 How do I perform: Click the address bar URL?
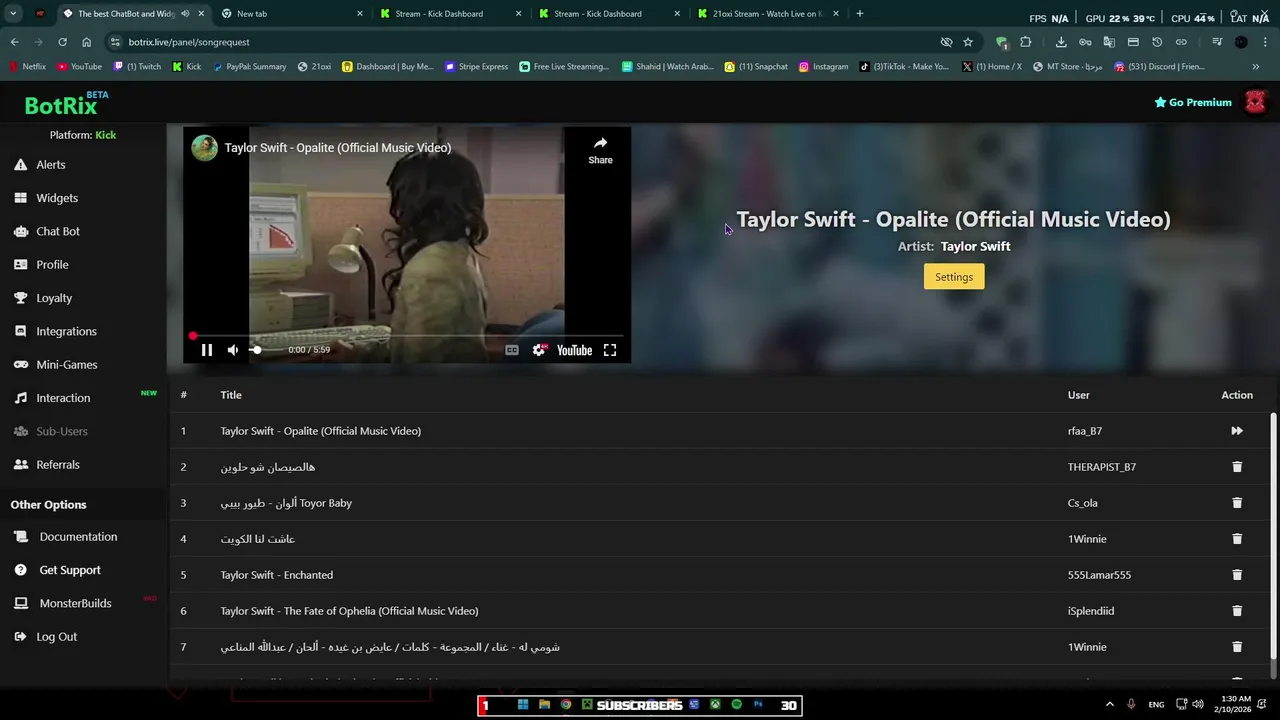coord(189,42)
